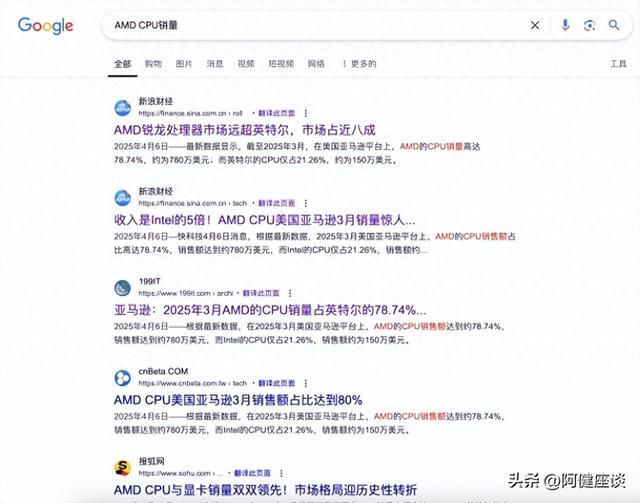Open the 工具 search tools
640x503 pixels.
[618, 64]
